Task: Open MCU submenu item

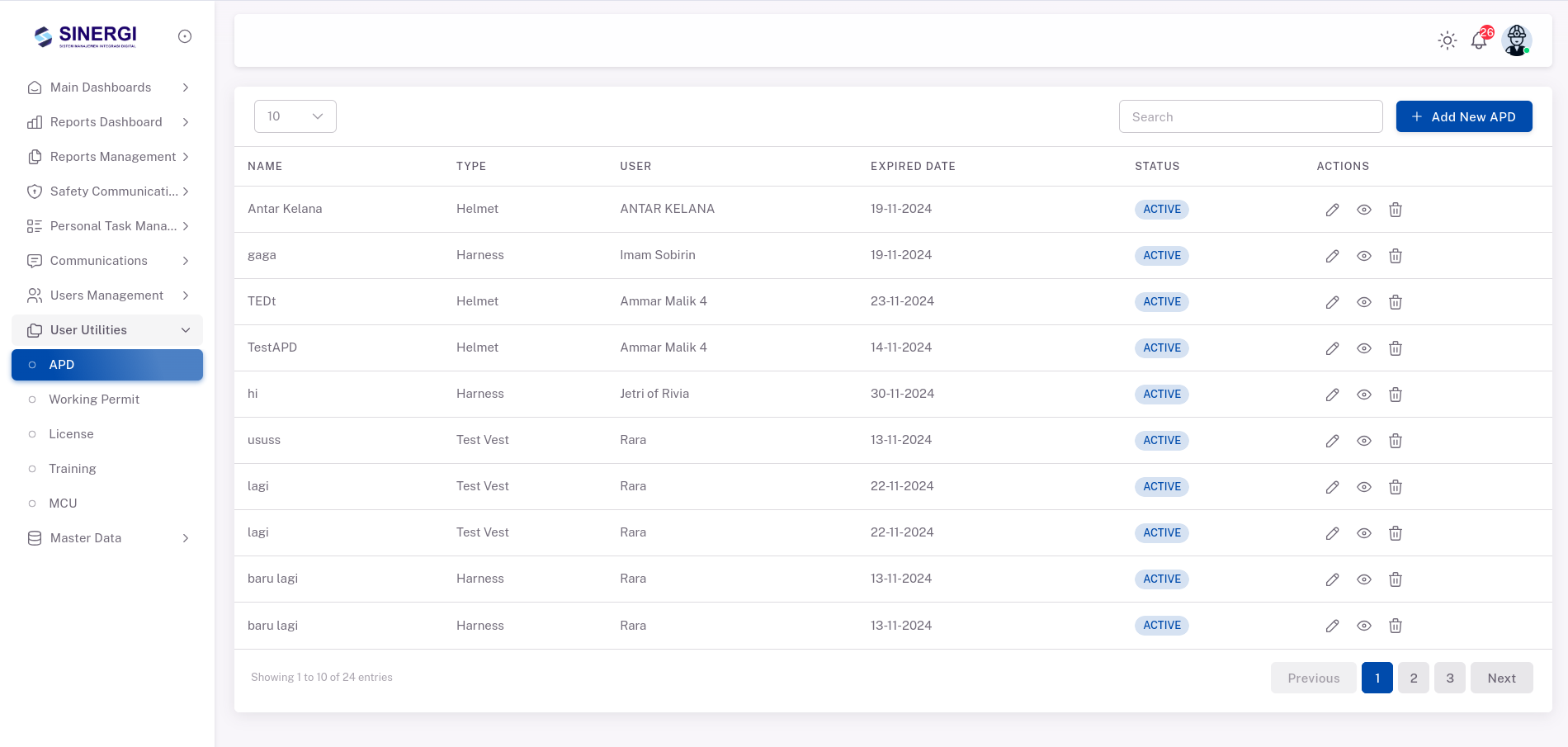Action: (x=107, y=504)
